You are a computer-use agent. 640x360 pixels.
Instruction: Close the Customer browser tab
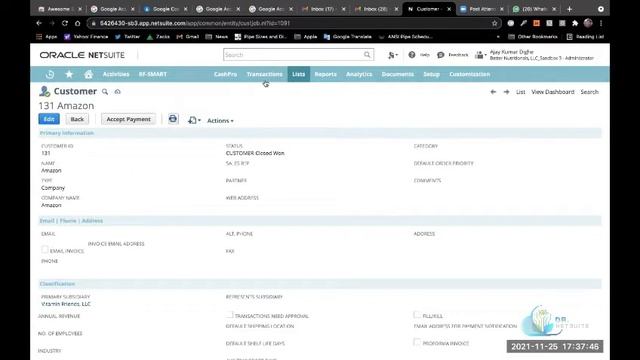point(449,9)
